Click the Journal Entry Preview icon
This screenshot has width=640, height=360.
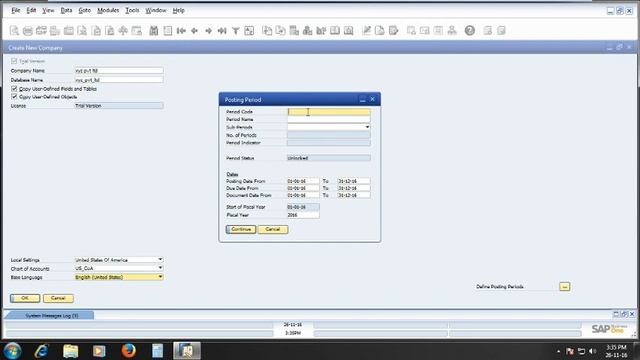(349, 31)
